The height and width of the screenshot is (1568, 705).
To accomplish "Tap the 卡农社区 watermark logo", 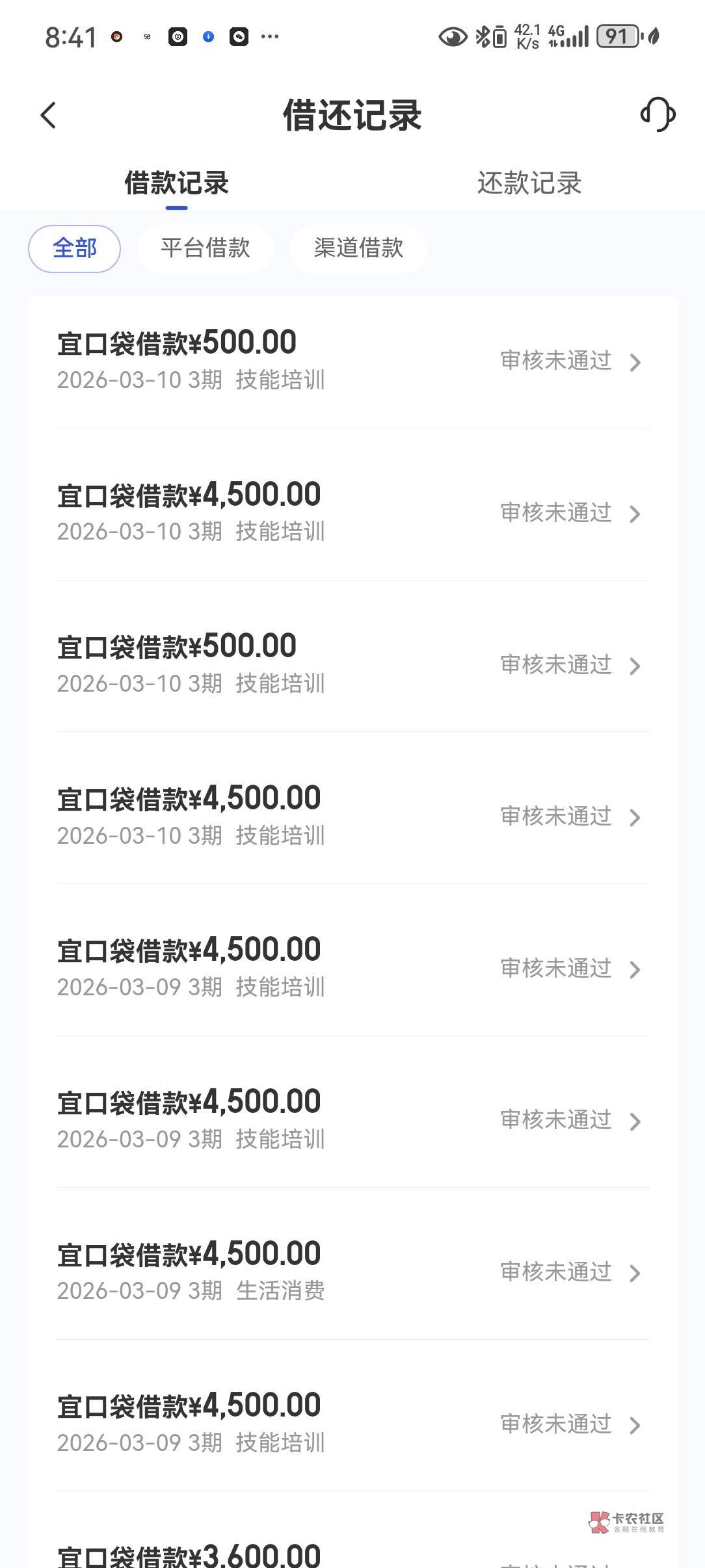I will pos(626,1521).
